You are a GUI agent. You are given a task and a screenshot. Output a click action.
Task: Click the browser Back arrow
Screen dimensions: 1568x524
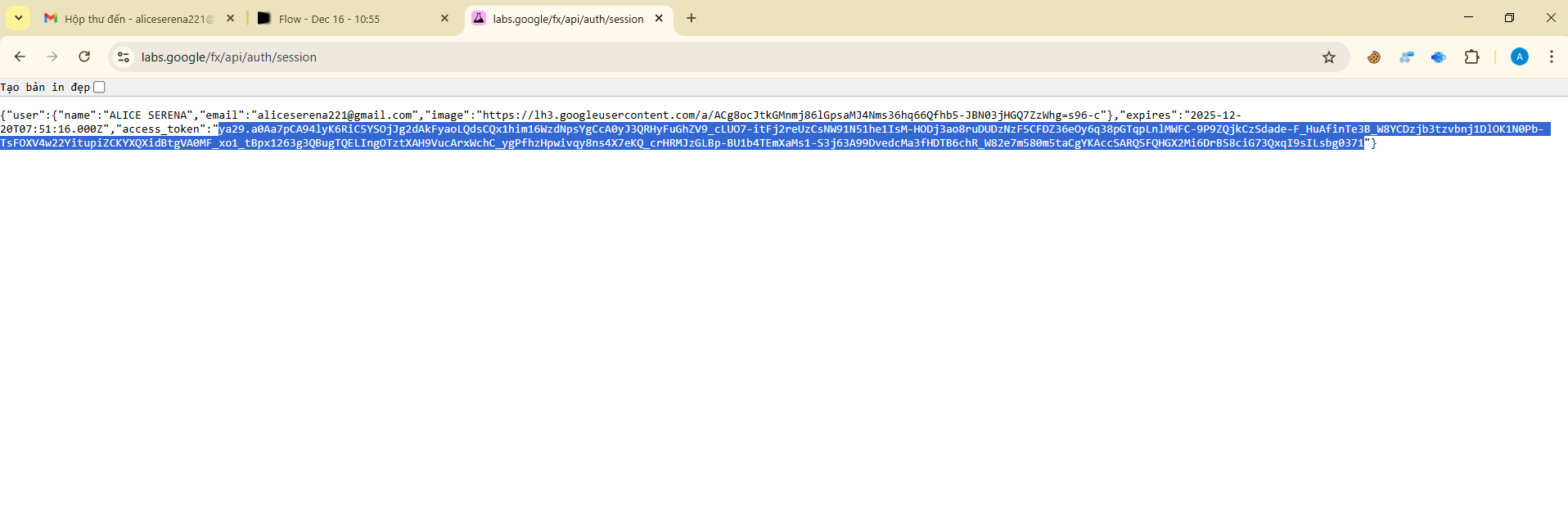point(20,56)
